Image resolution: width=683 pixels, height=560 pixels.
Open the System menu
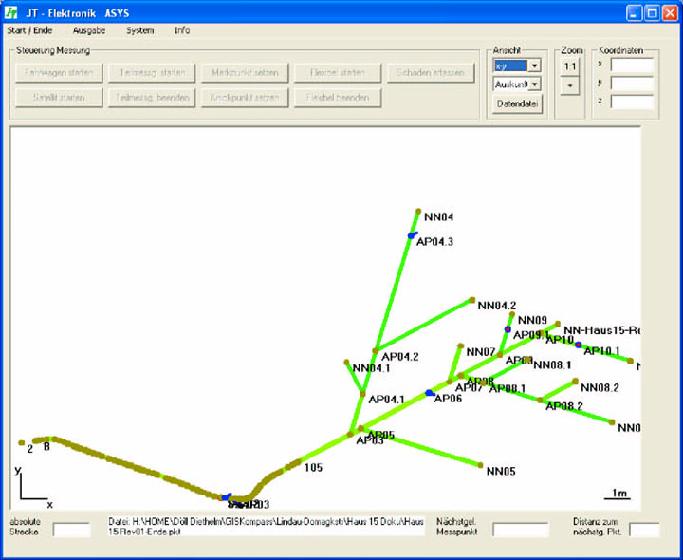click(140, 30)
